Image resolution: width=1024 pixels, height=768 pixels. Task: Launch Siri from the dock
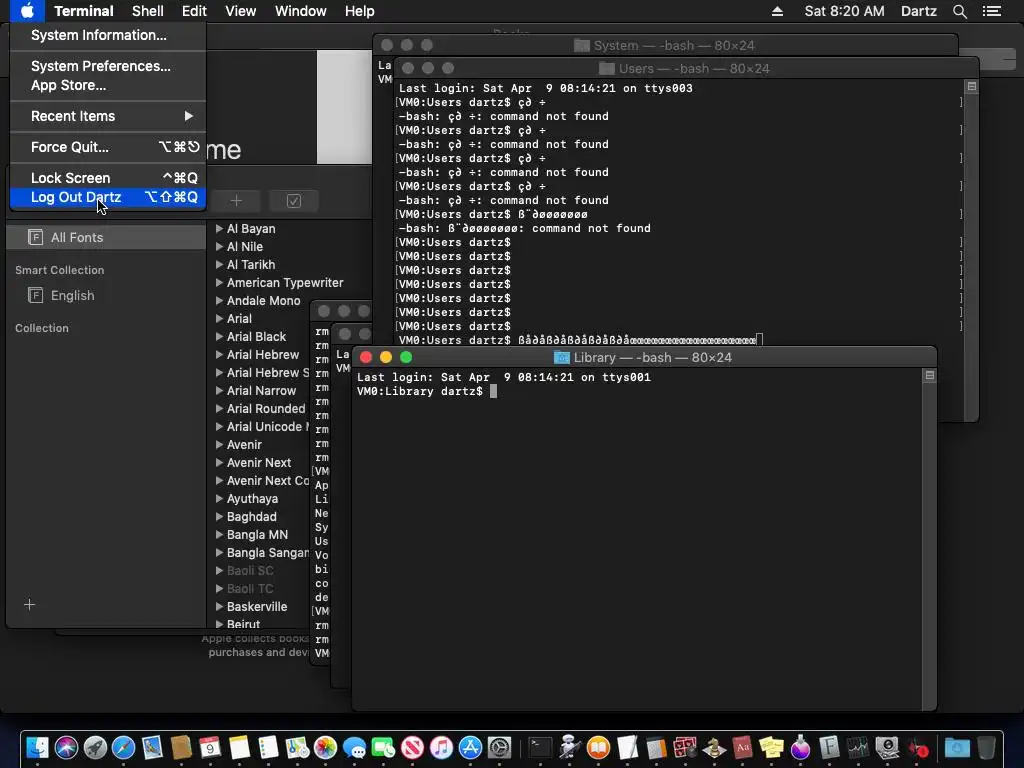pyautogui.click(x=66, y=748)
